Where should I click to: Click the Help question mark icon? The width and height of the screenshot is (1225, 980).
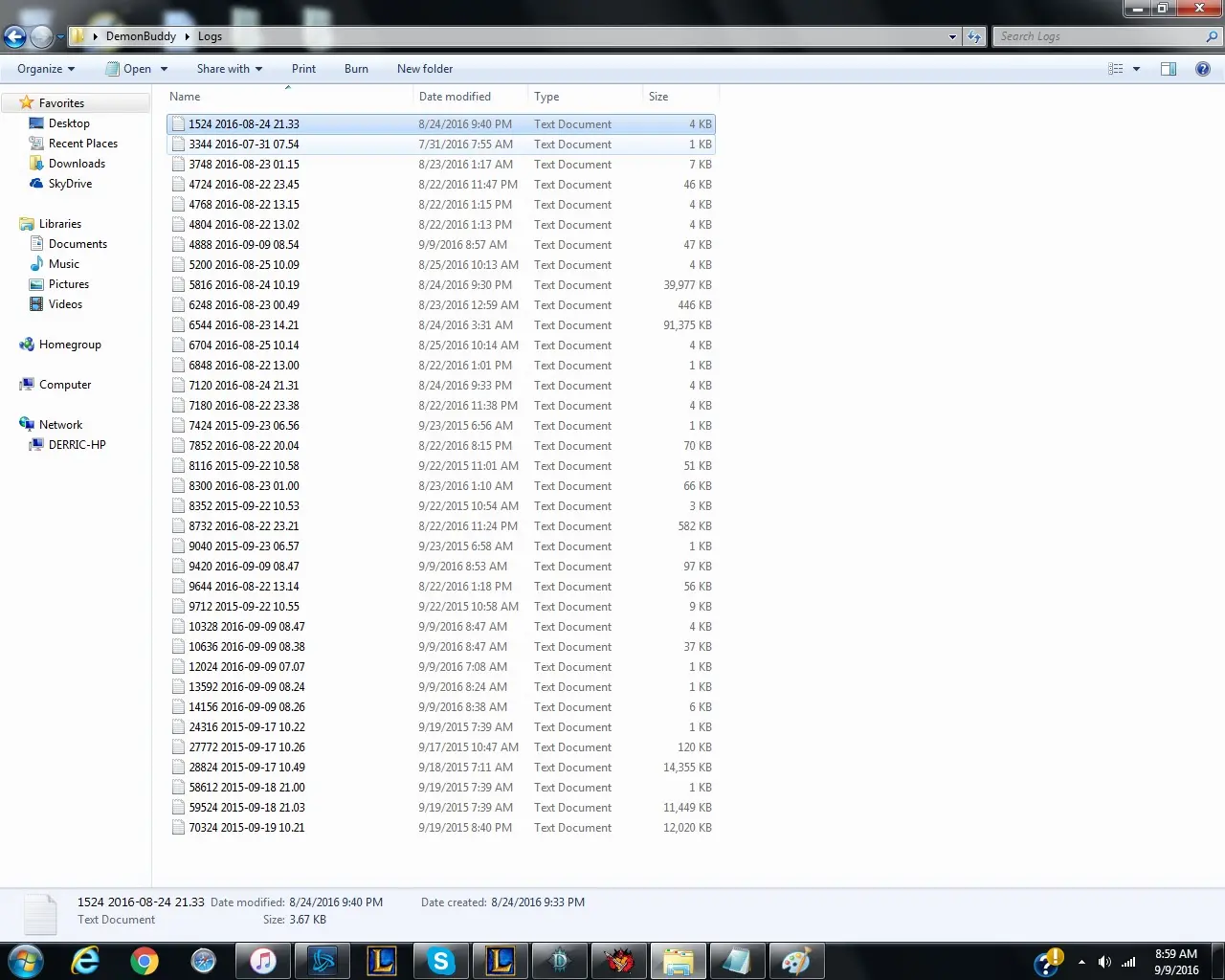click(1203, 69)
